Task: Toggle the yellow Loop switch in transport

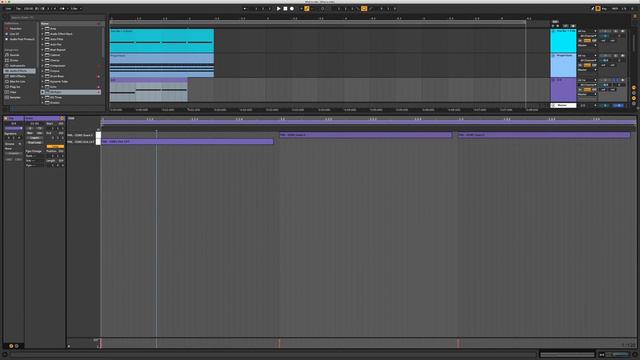Action: 364,9
